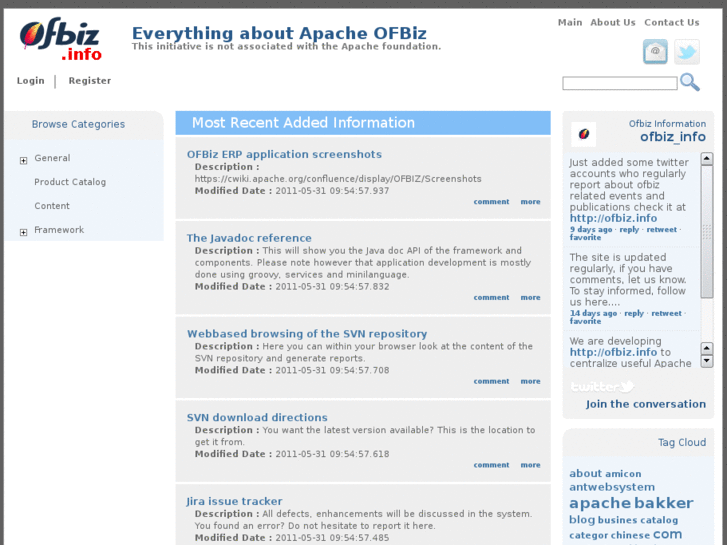This screenshot has width=727, height=545.
Task: Click the tweet widget scrollbar thumb
Action: (707, 232)
